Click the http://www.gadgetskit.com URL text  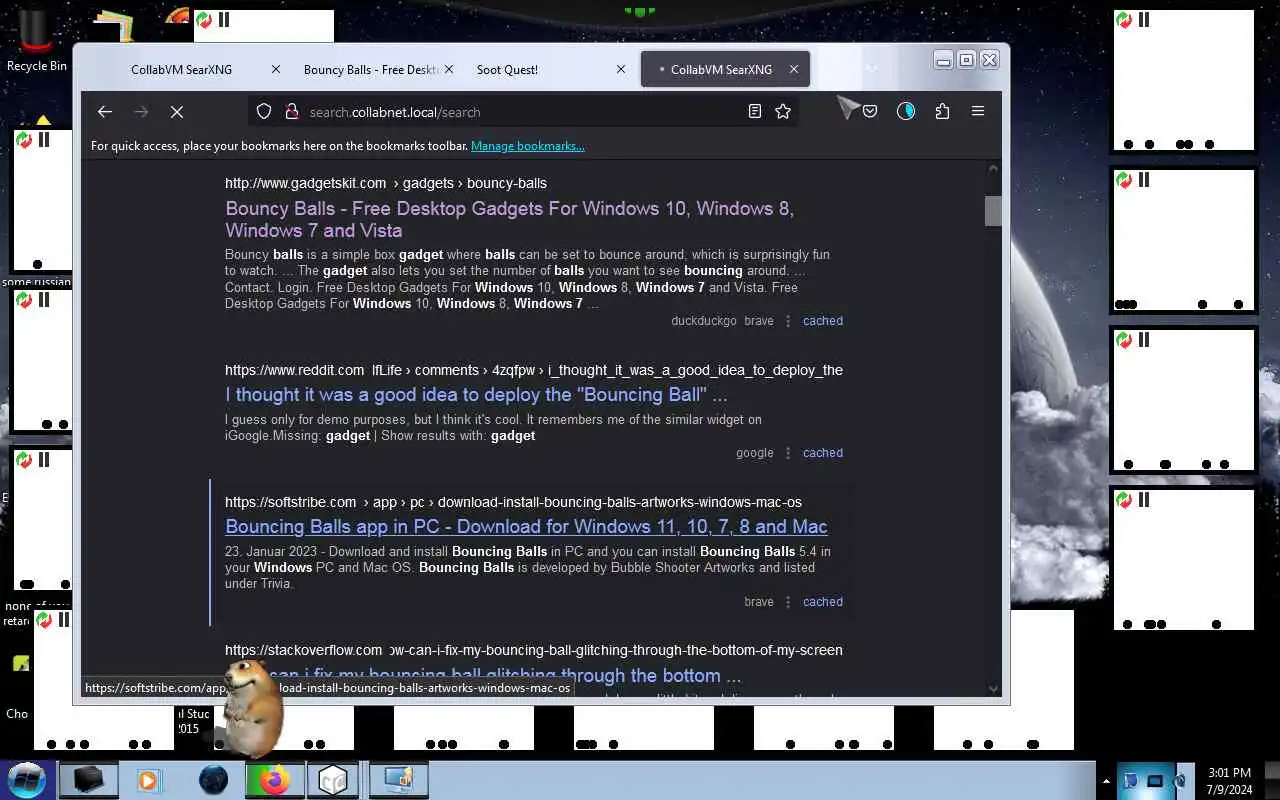[x=305, y=183]
